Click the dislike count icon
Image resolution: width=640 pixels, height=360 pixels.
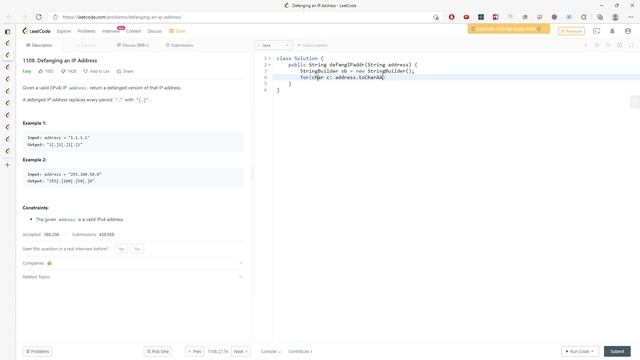tap(63, 71)
